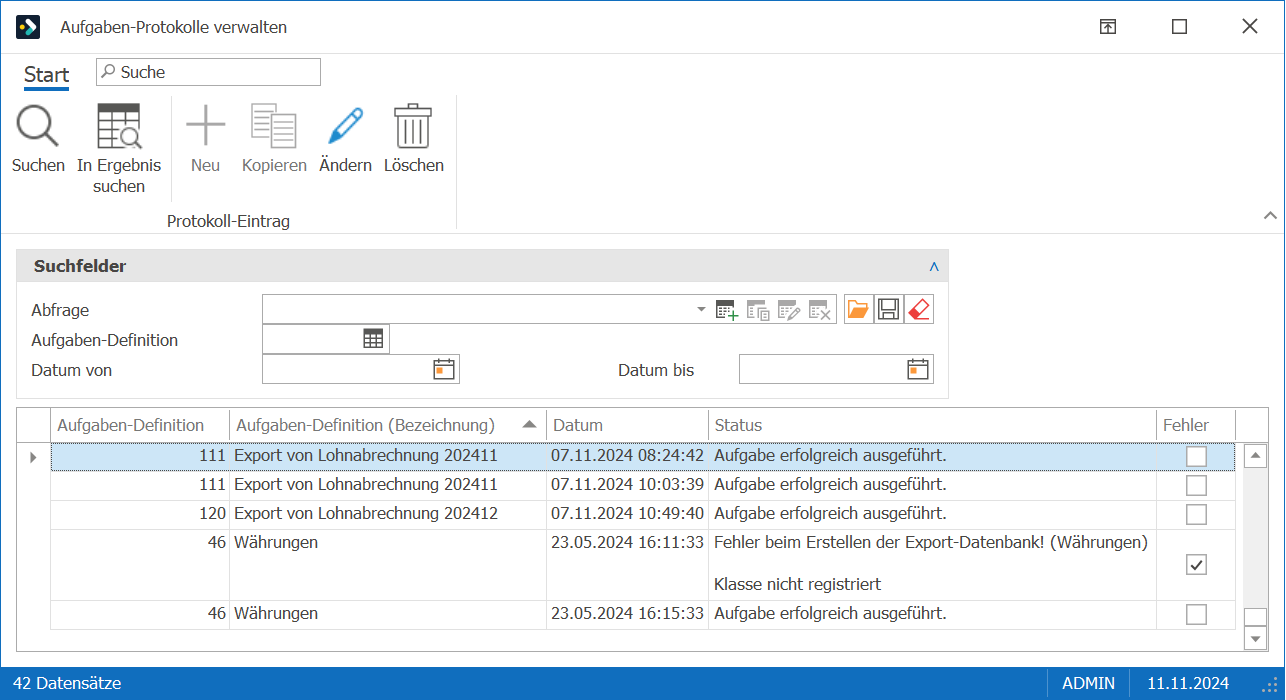Click the Ändern pencil icon
The height and width of the screenshot is (700, 1286).
point(345,126)
